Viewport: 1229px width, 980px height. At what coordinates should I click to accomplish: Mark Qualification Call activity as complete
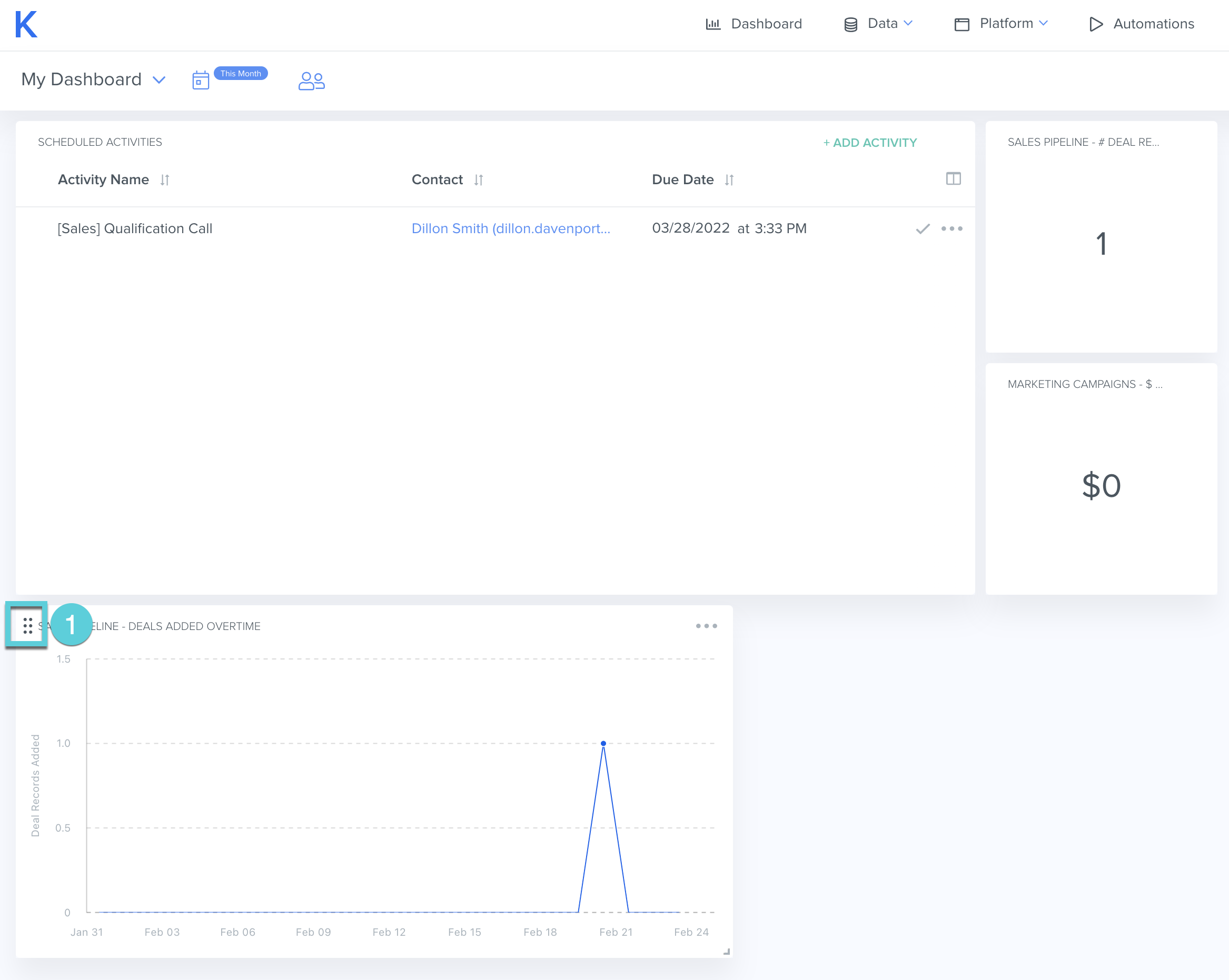point(923,229)
